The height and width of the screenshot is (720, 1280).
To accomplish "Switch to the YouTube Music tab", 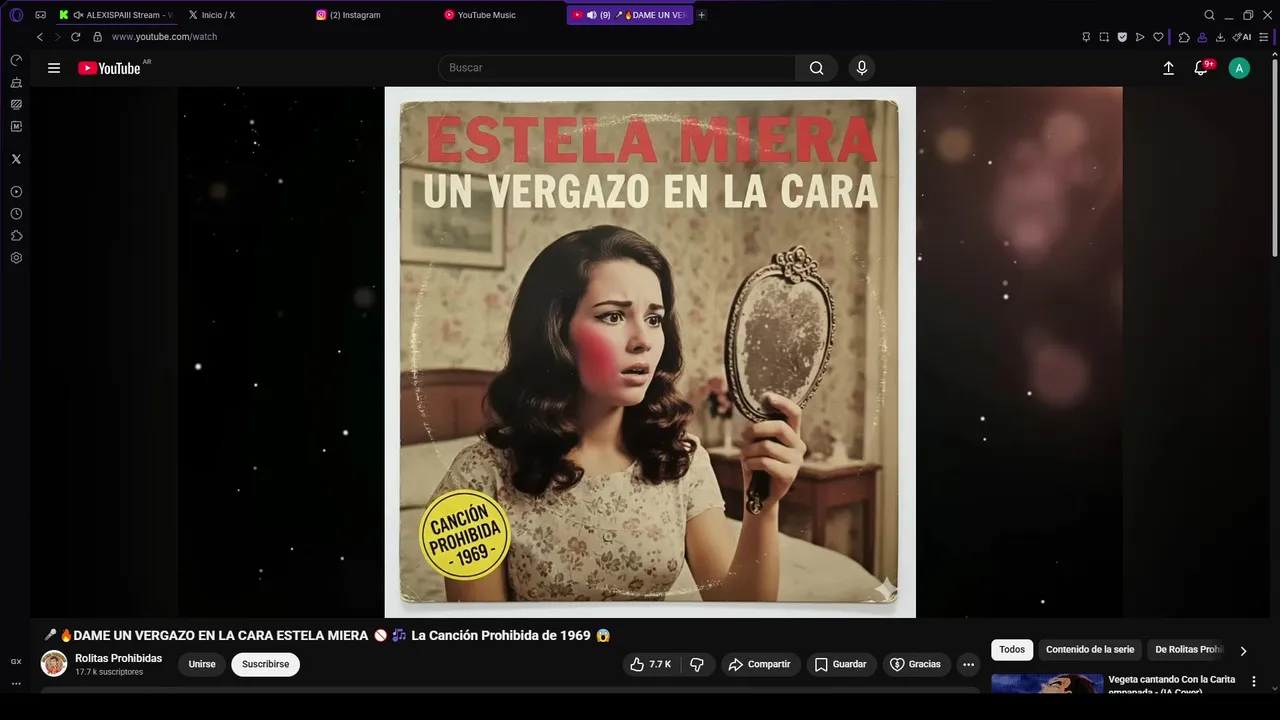I will (482, 15).
